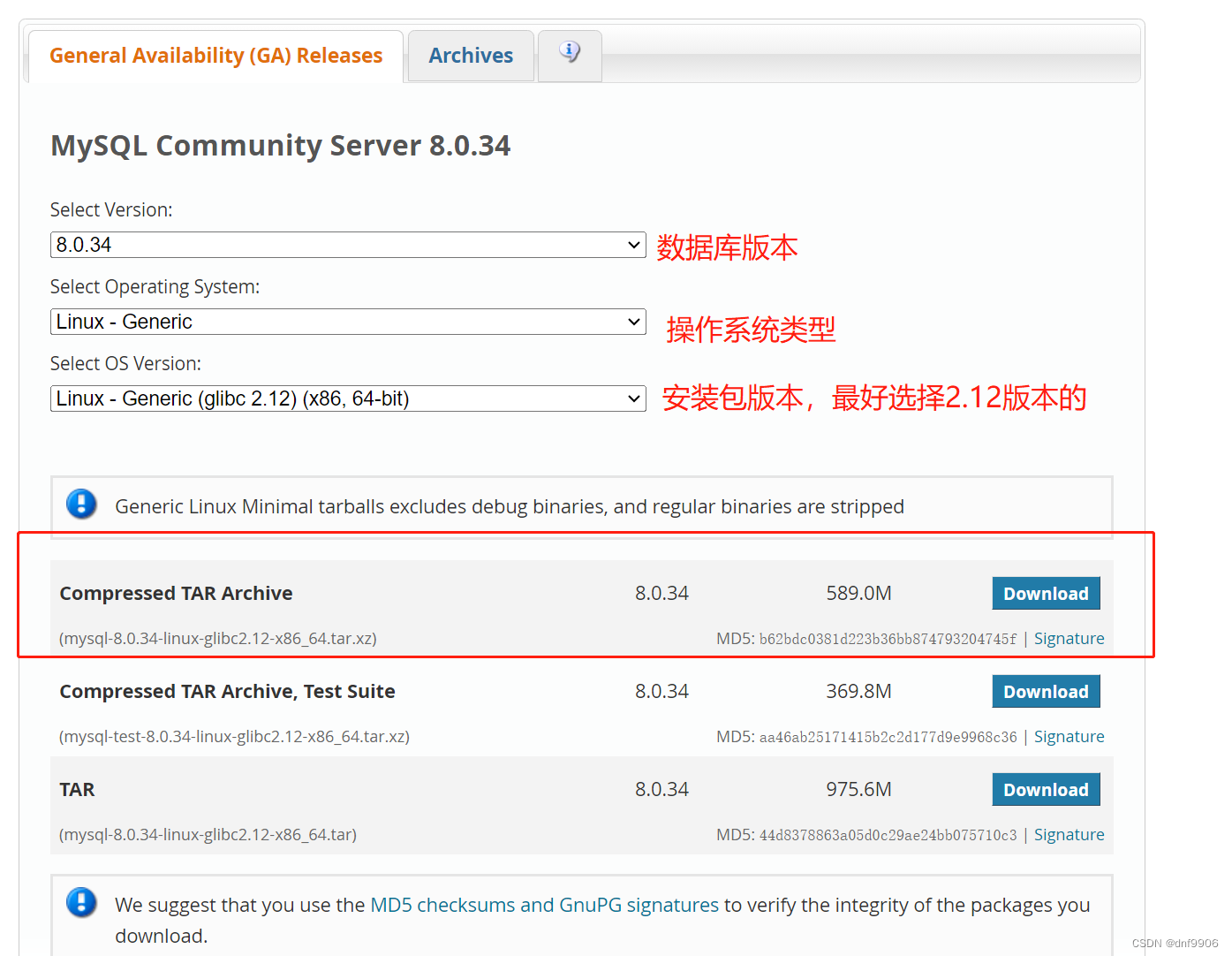This screenshot has height=956, width=1232.
Task: Click the 975.6M size value
Action: pos(858,790)
